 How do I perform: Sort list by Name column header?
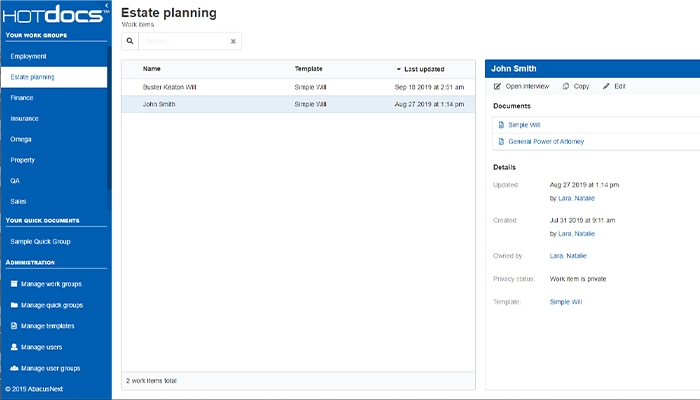coord(152,69)
